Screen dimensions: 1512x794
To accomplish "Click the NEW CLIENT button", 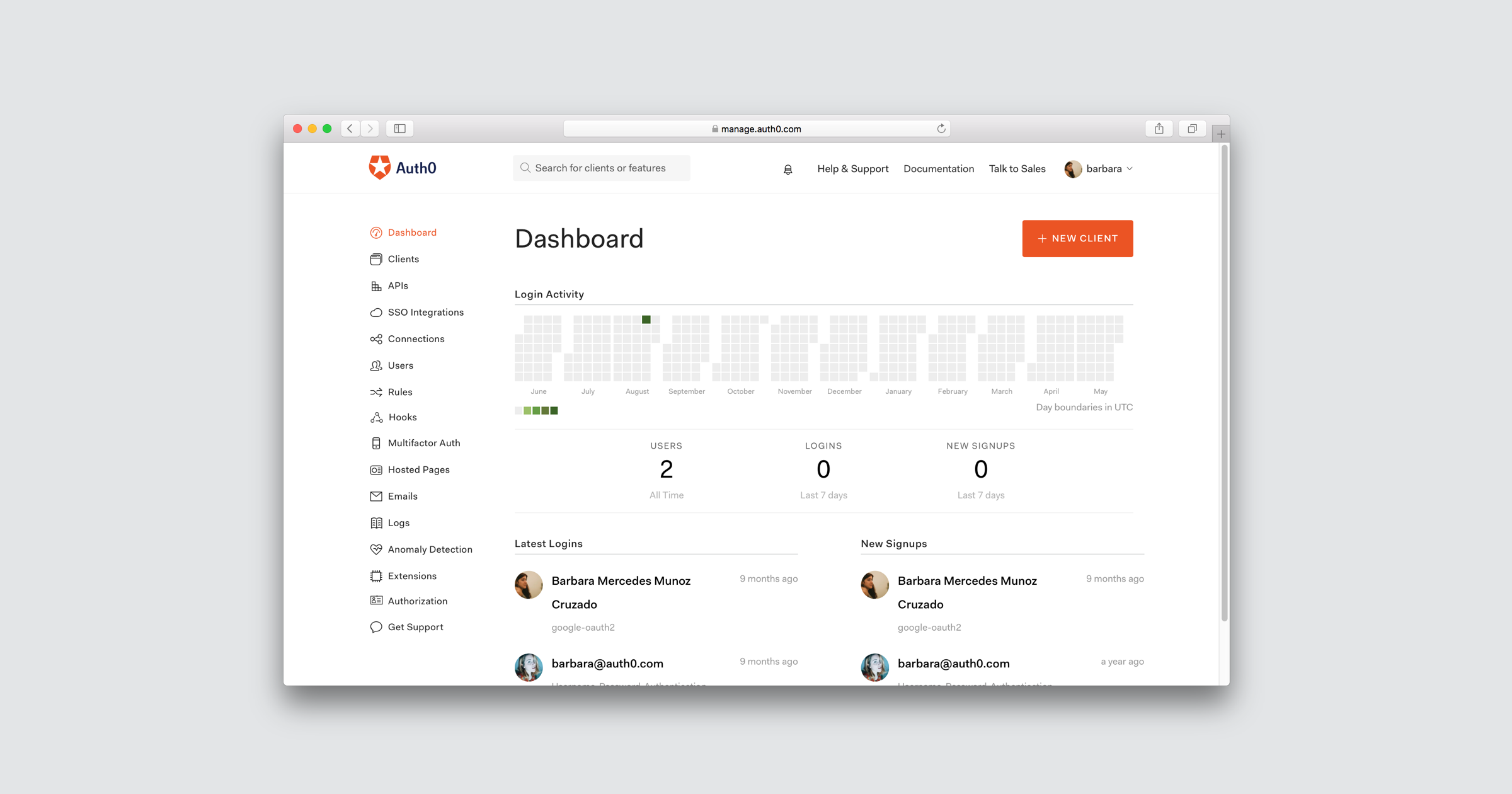I will [1078, 238].
